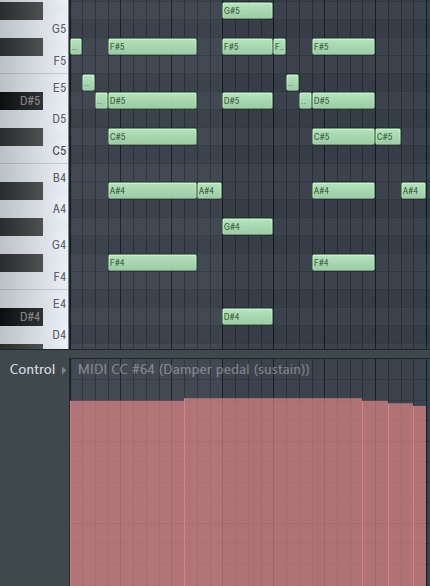Viewport: 430px width, 586px height.
Task: Select the longest D#5 note
Action: click(152, 101)
